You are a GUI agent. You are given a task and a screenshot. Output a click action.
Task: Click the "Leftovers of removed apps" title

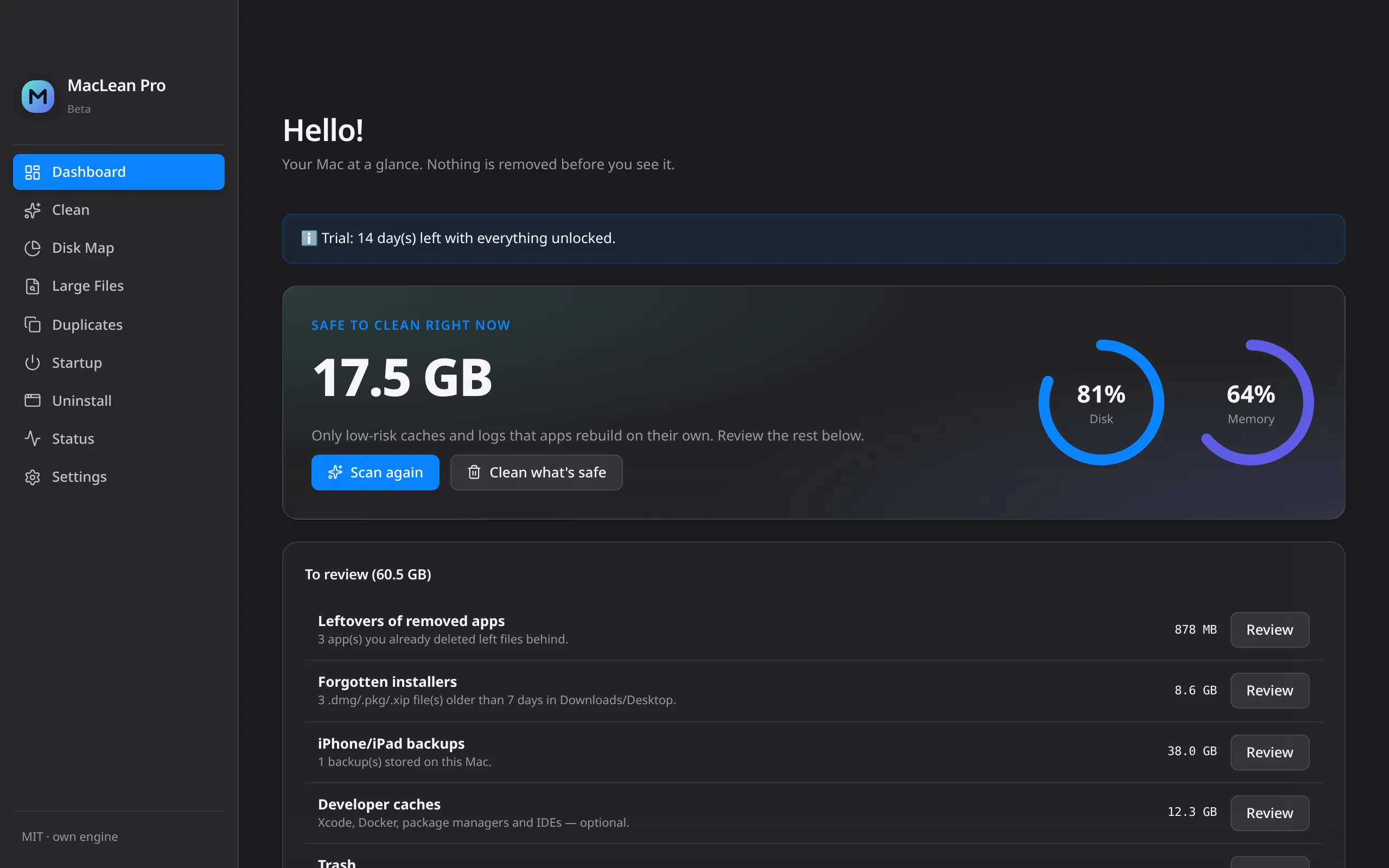[x=411, y=621]
